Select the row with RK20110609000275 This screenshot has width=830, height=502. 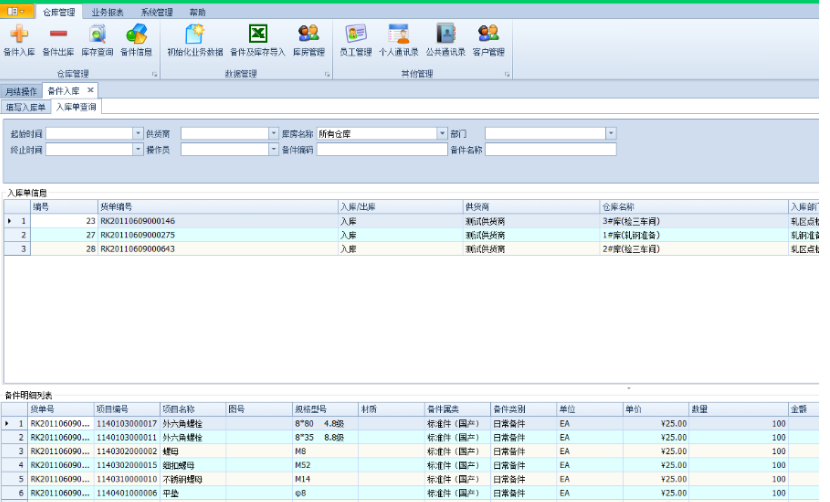(x=137, y=234)
